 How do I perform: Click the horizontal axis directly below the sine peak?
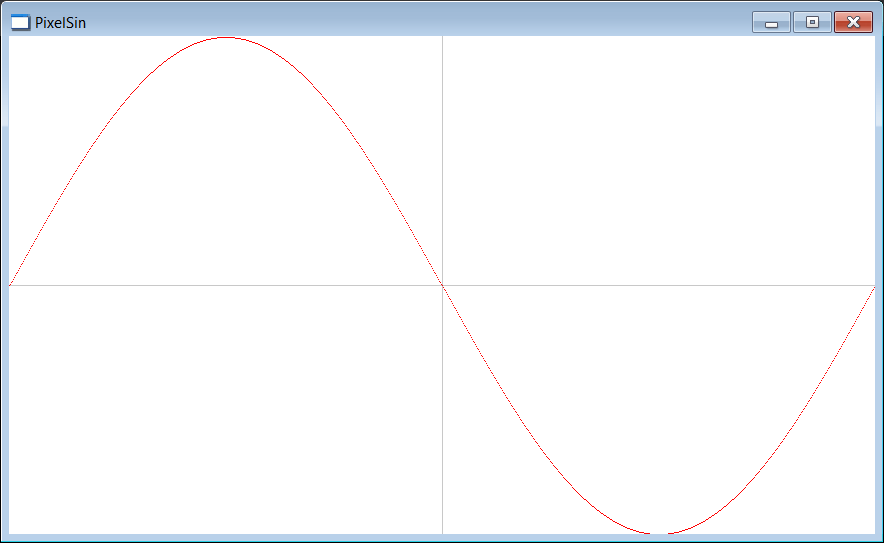226,285
